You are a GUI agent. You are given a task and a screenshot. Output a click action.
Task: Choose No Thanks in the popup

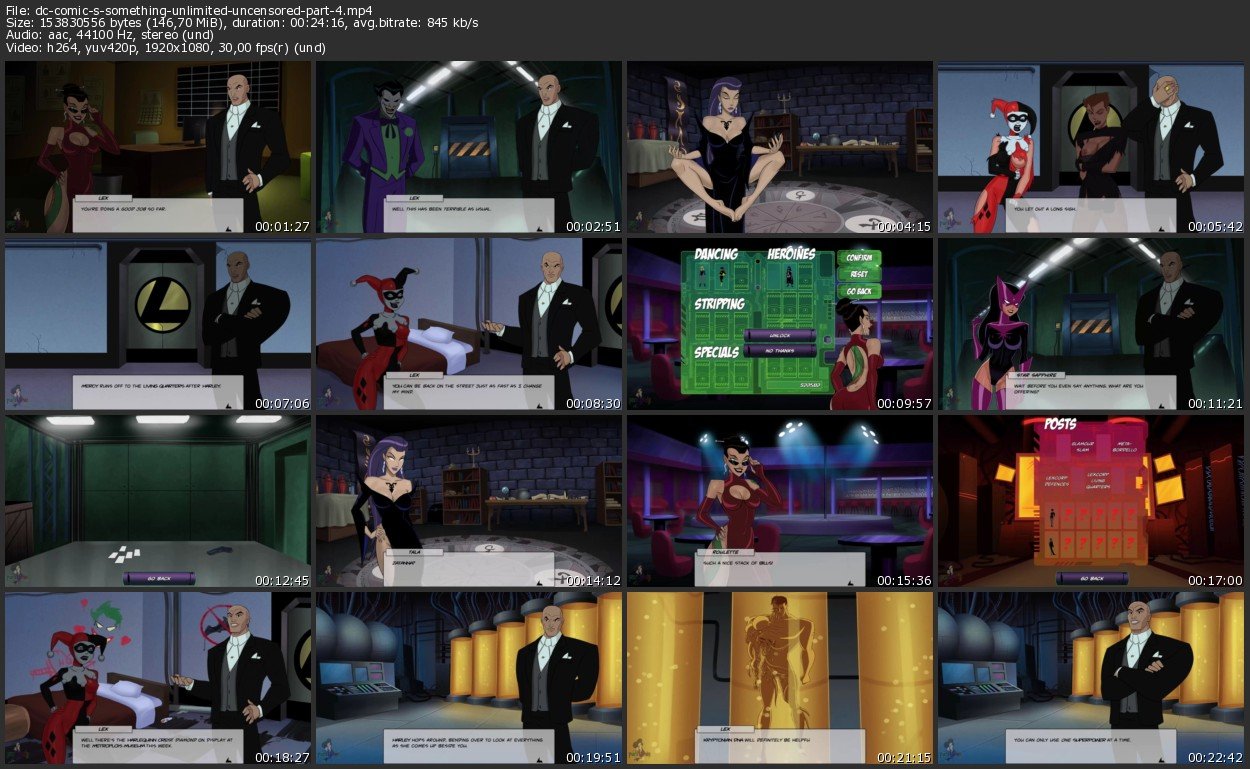pos(781,351)
